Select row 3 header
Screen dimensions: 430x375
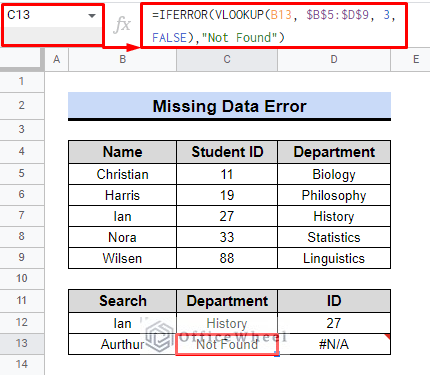click(x=22, y=129)
